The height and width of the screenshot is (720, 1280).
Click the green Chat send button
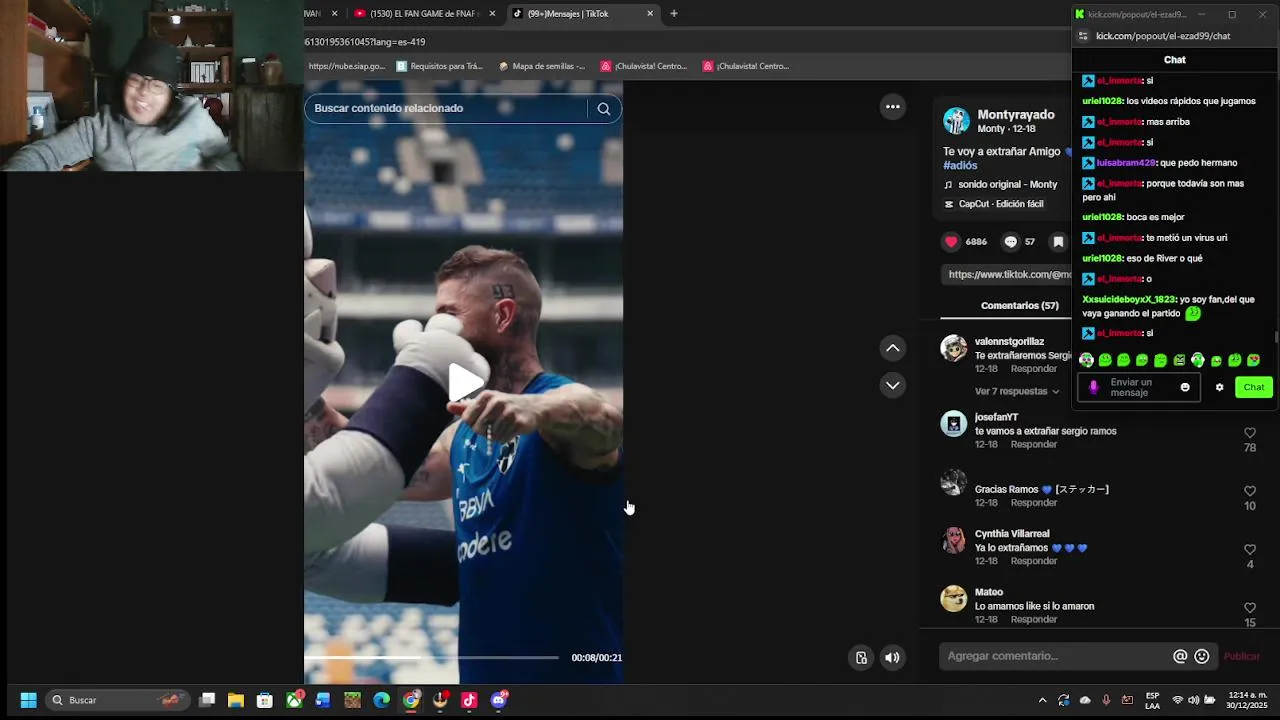1254,387
